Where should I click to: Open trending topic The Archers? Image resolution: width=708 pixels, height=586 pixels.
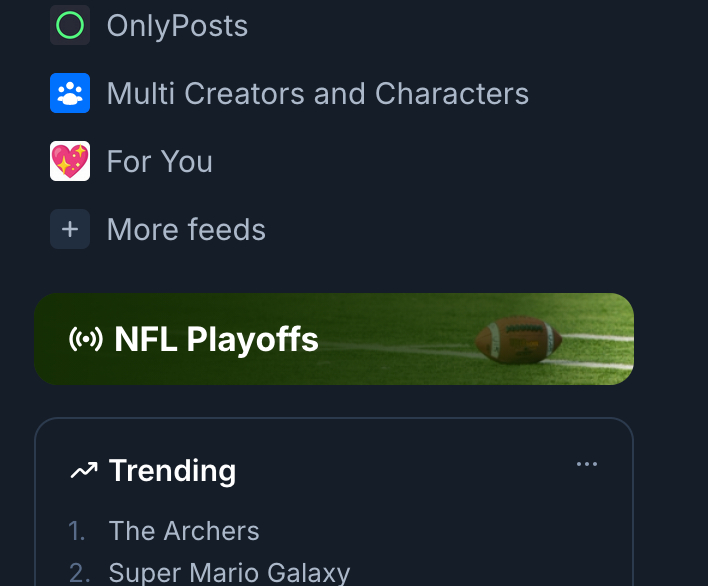(184, 531)
